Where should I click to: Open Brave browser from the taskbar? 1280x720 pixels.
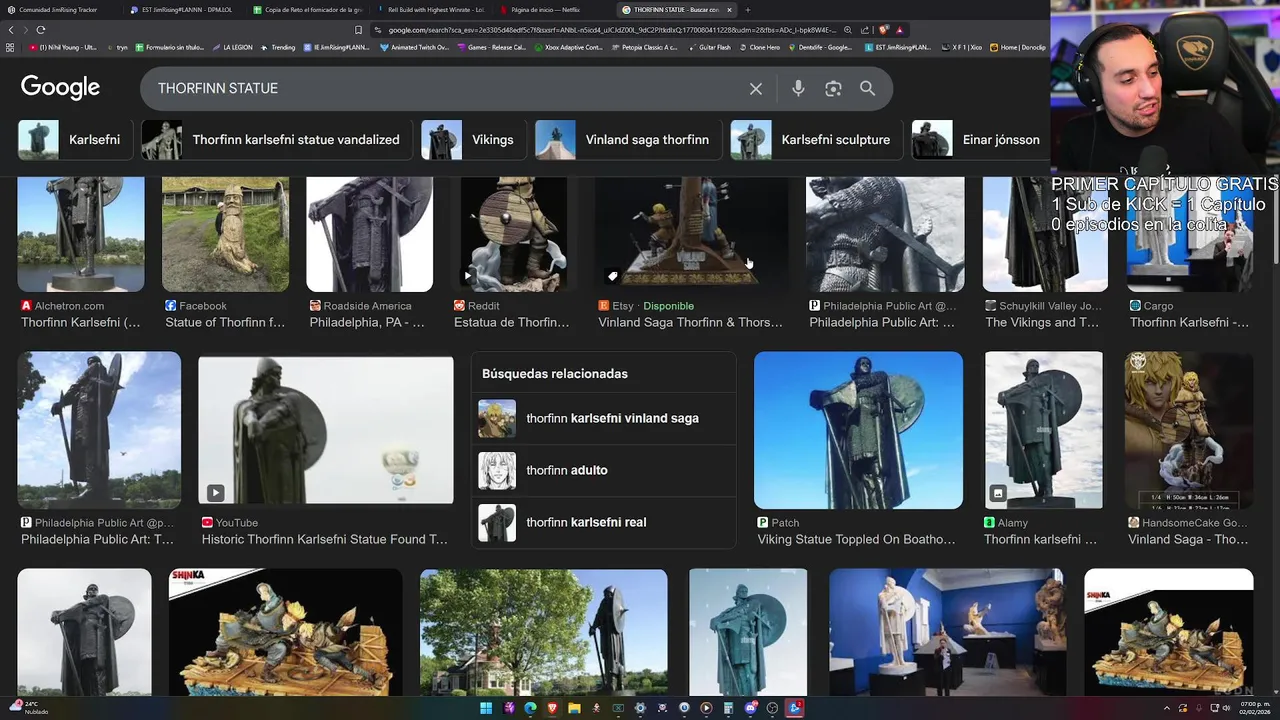tap(552, 708)
